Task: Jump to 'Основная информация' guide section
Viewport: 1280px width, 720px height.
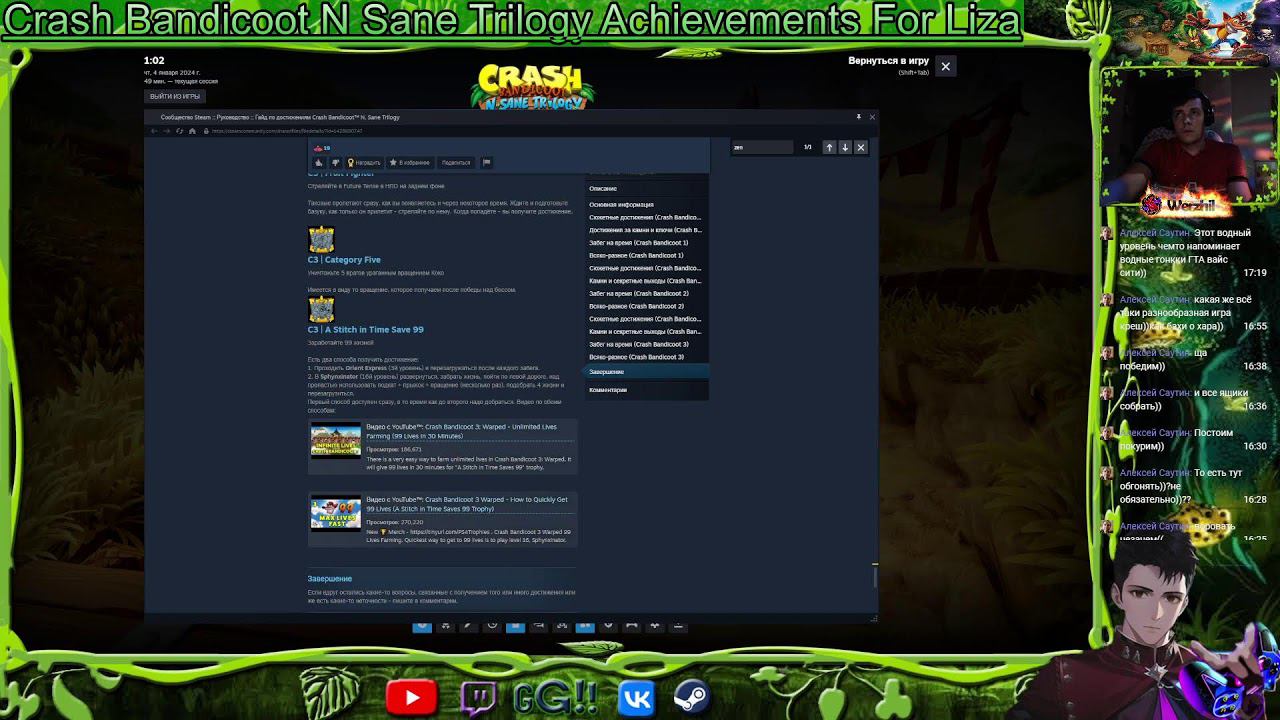Action: click(621, 205)
